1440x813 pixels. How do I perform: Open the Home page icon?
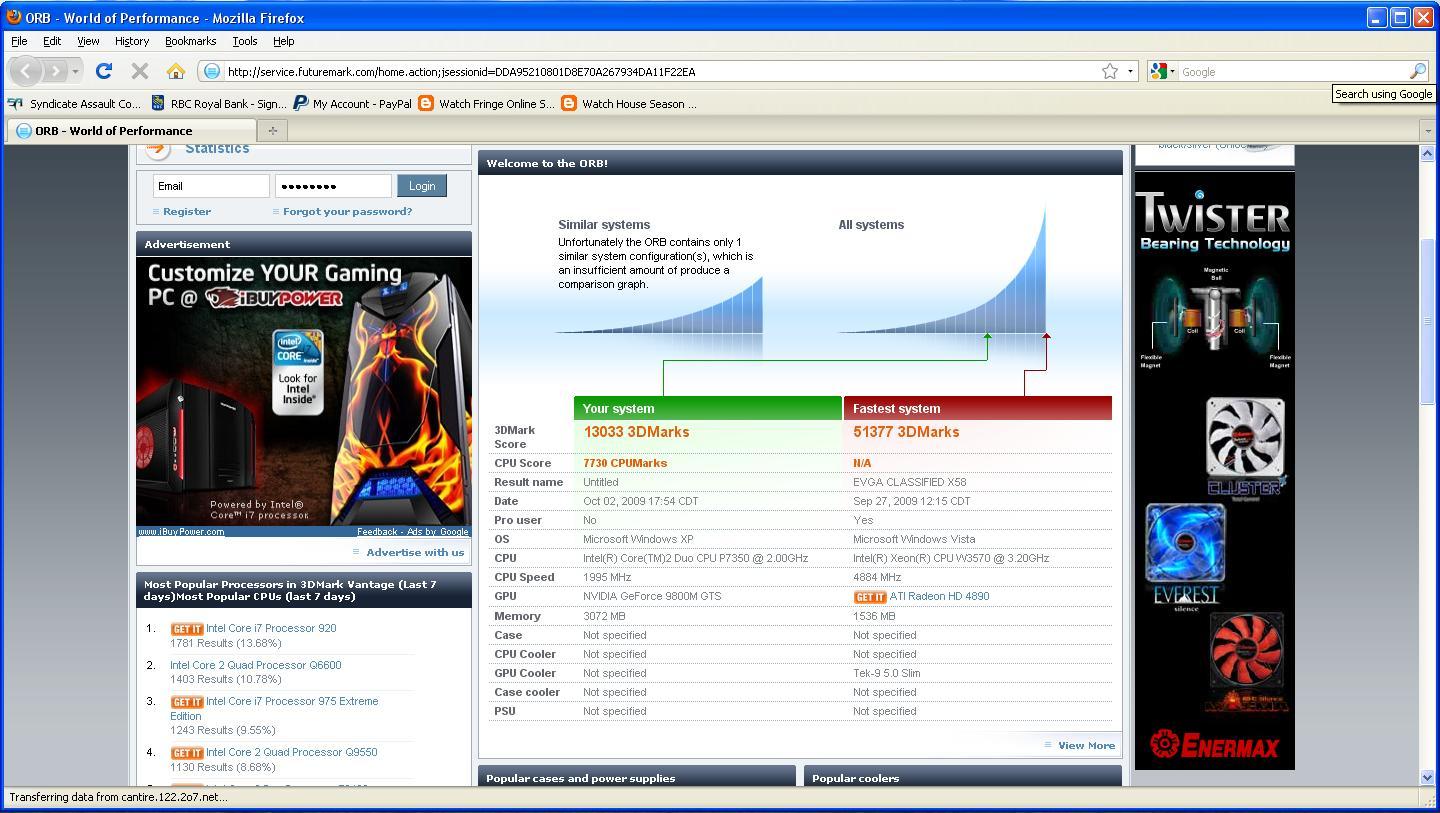pyautogui.click(x=176, y=71)
